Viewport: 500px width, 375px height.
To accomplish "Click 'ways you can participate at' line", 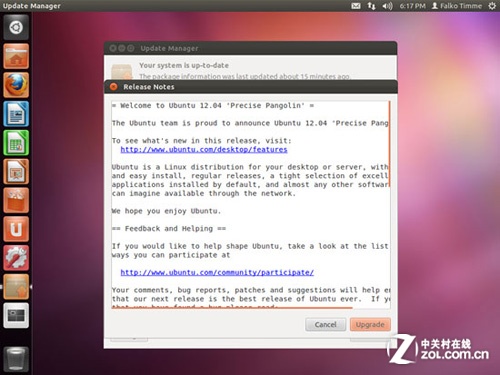I will 171,255.
